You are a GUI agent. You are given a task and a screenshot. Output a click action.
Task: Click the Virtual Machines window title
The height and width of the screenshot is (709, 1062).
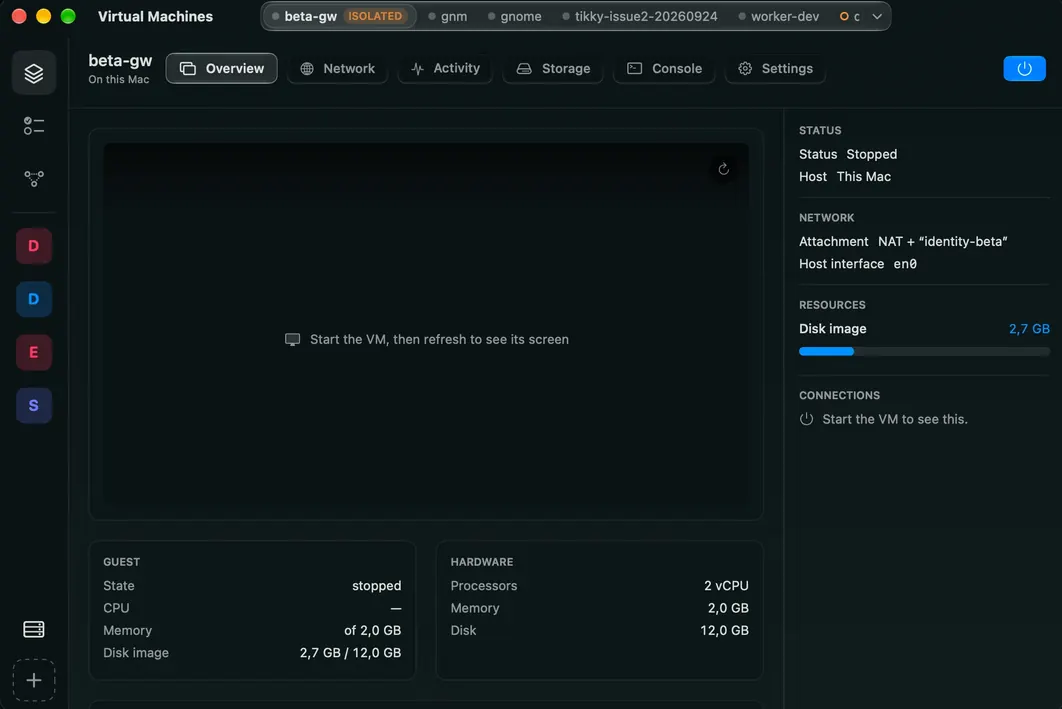click(x=155, y=16)
